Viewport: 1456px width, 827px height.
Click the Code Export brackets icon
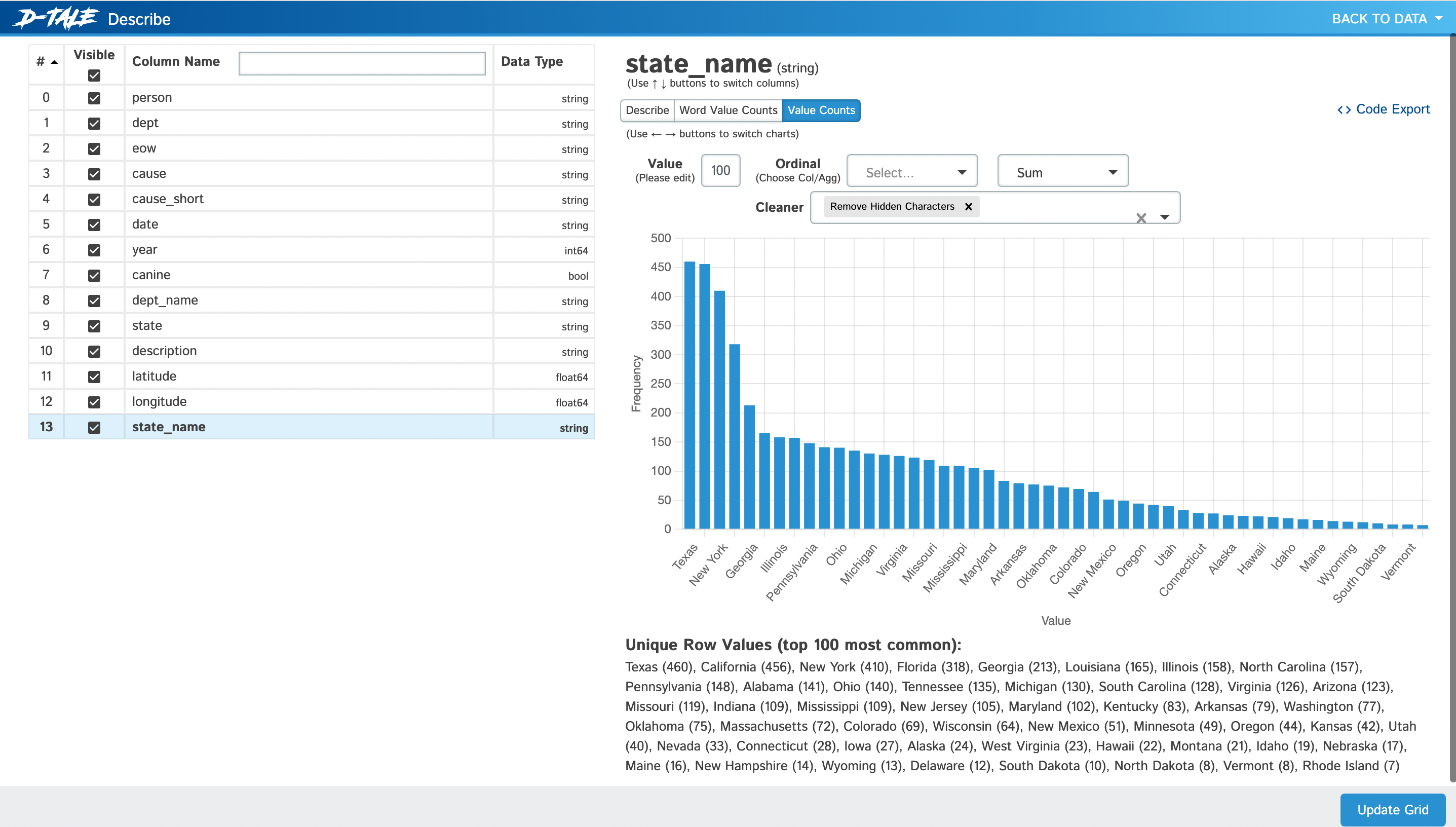click(1344, 109)
